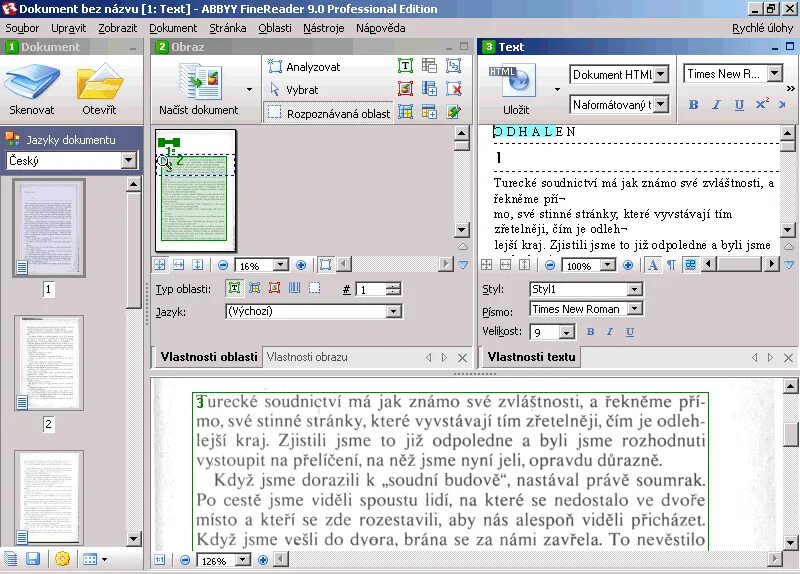Set area type to picture

point(274,288)
